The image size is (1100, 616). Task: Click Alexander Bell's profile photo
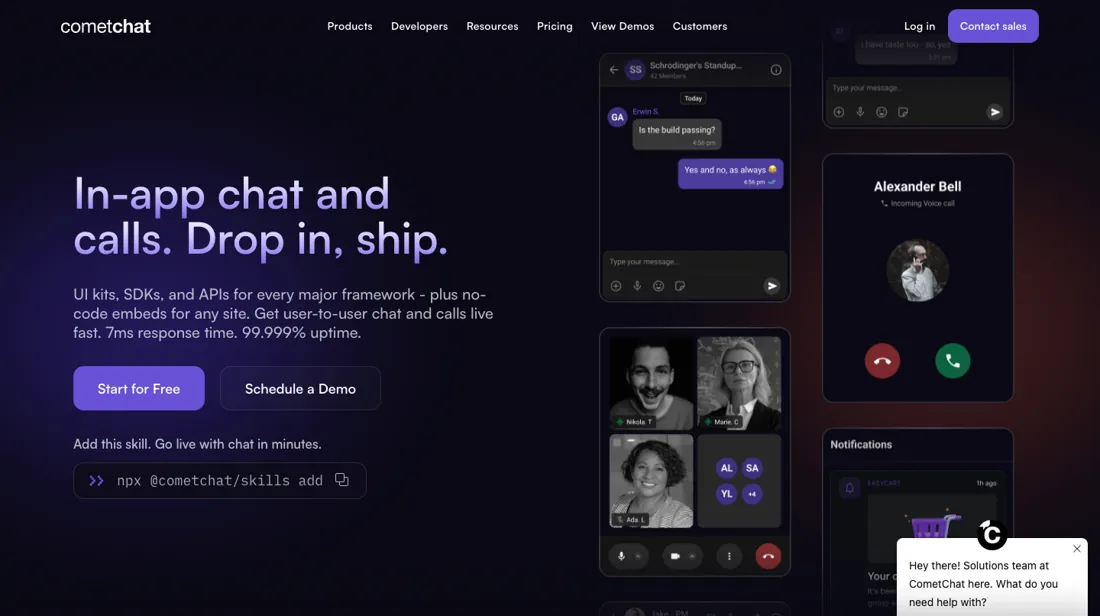coord(918,271)
